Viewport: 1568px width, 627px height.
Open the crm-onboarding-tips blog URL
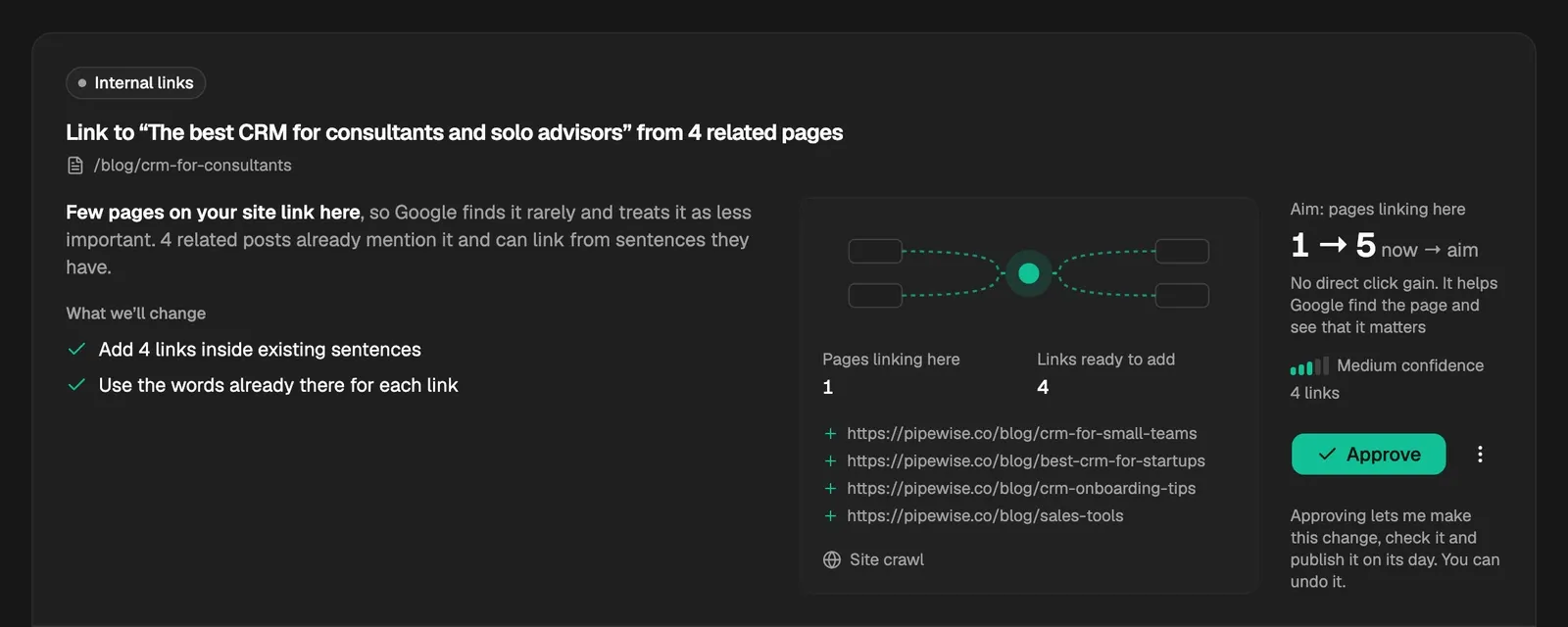point(1020,488)
